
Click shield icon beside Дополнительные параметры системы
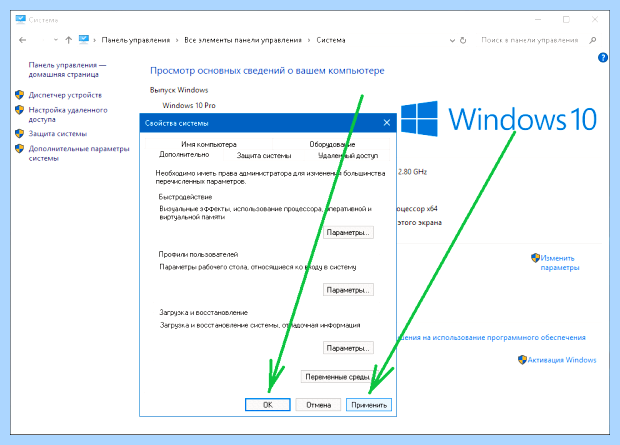(19, 148)
